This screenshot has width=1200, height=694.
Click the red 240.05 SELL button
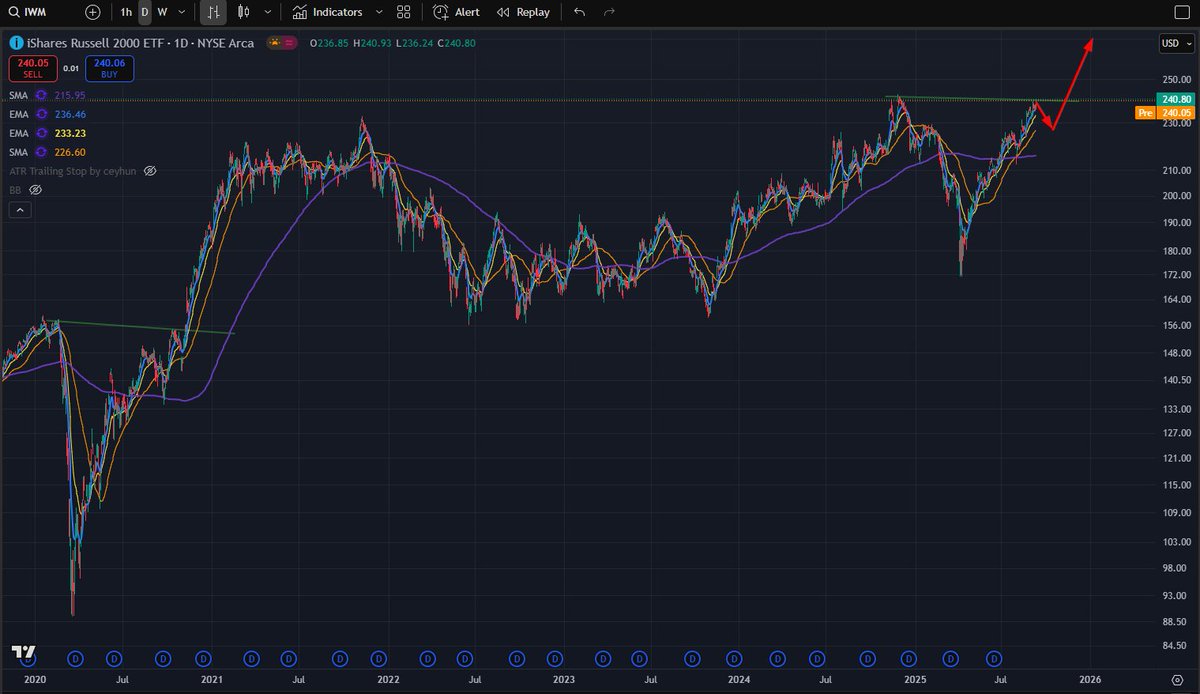[34, 68]
